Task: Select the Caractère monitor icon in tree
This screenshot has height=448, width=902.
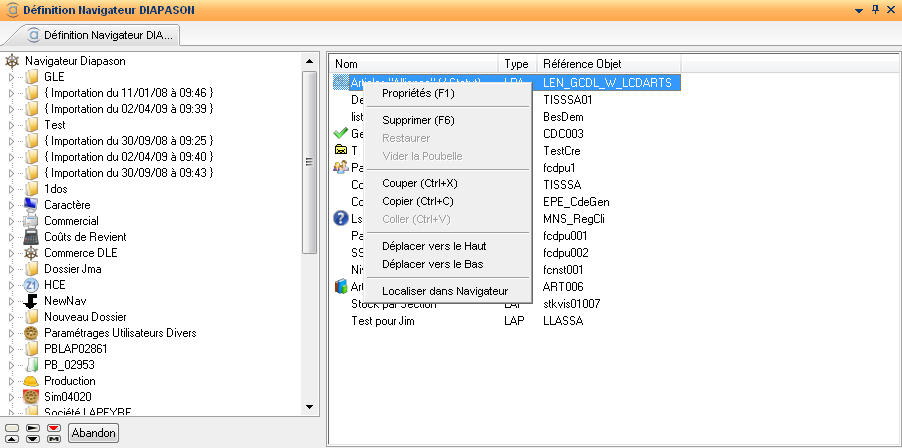Action: pos(31,205)
